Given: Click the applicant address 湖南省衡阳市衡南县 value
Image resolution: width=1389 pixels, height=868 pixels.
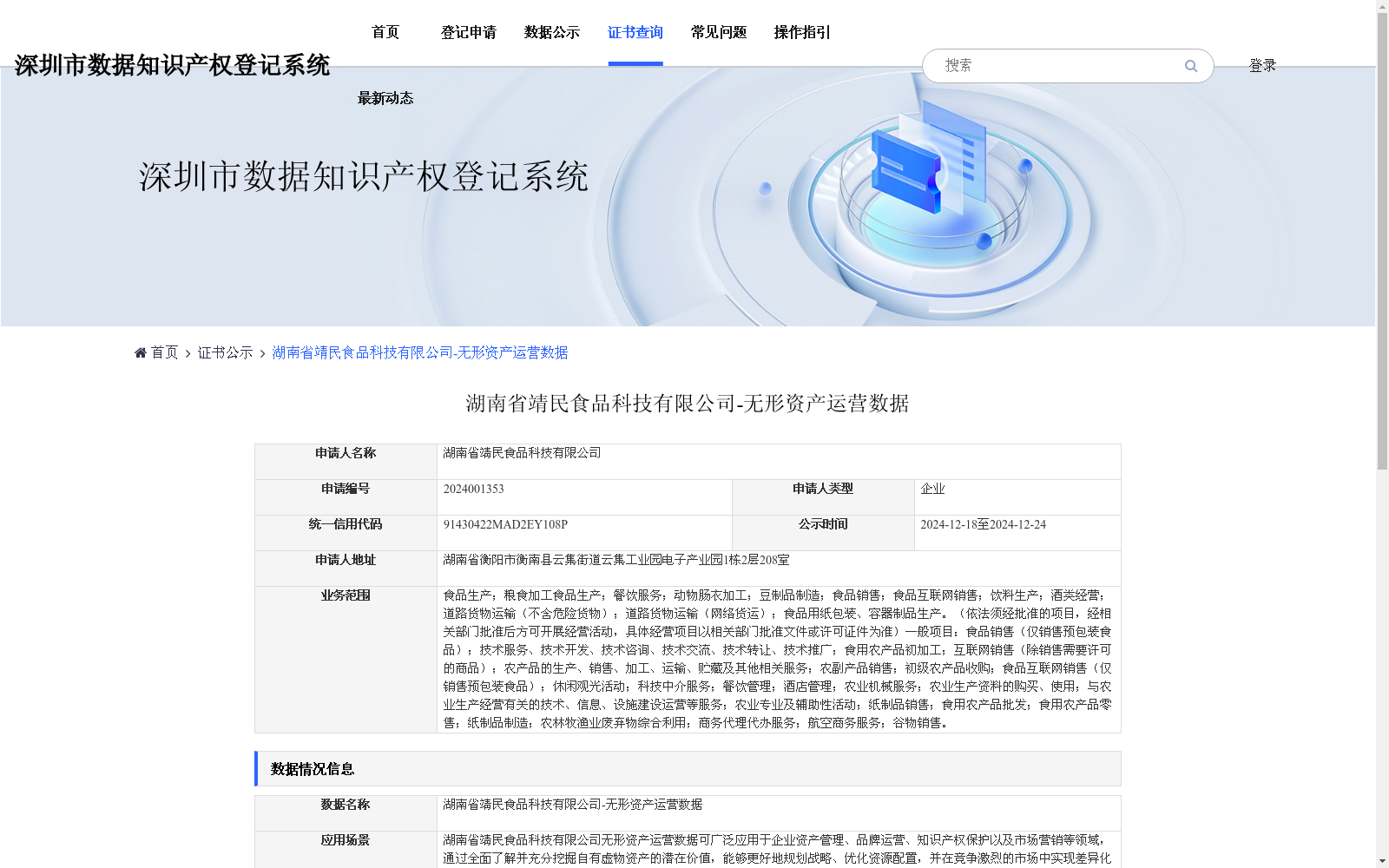Looking at the screenshot, I should (616, 560).
